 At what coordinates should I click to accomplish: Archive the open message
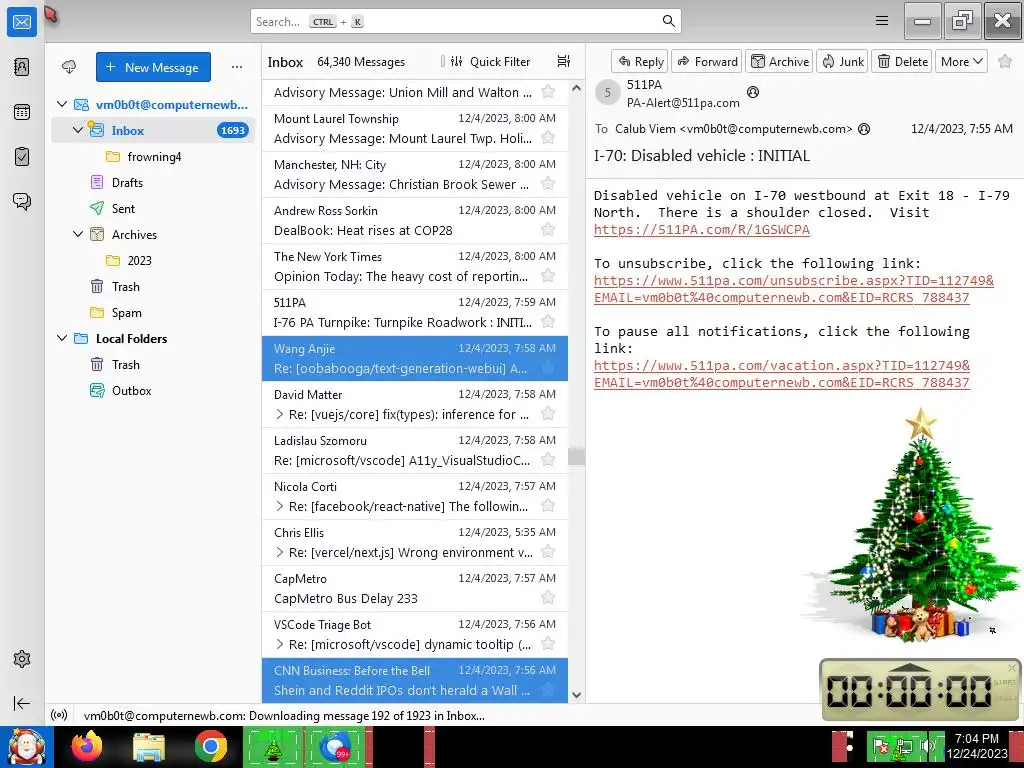pyautogui.click(x=779, y=61)
